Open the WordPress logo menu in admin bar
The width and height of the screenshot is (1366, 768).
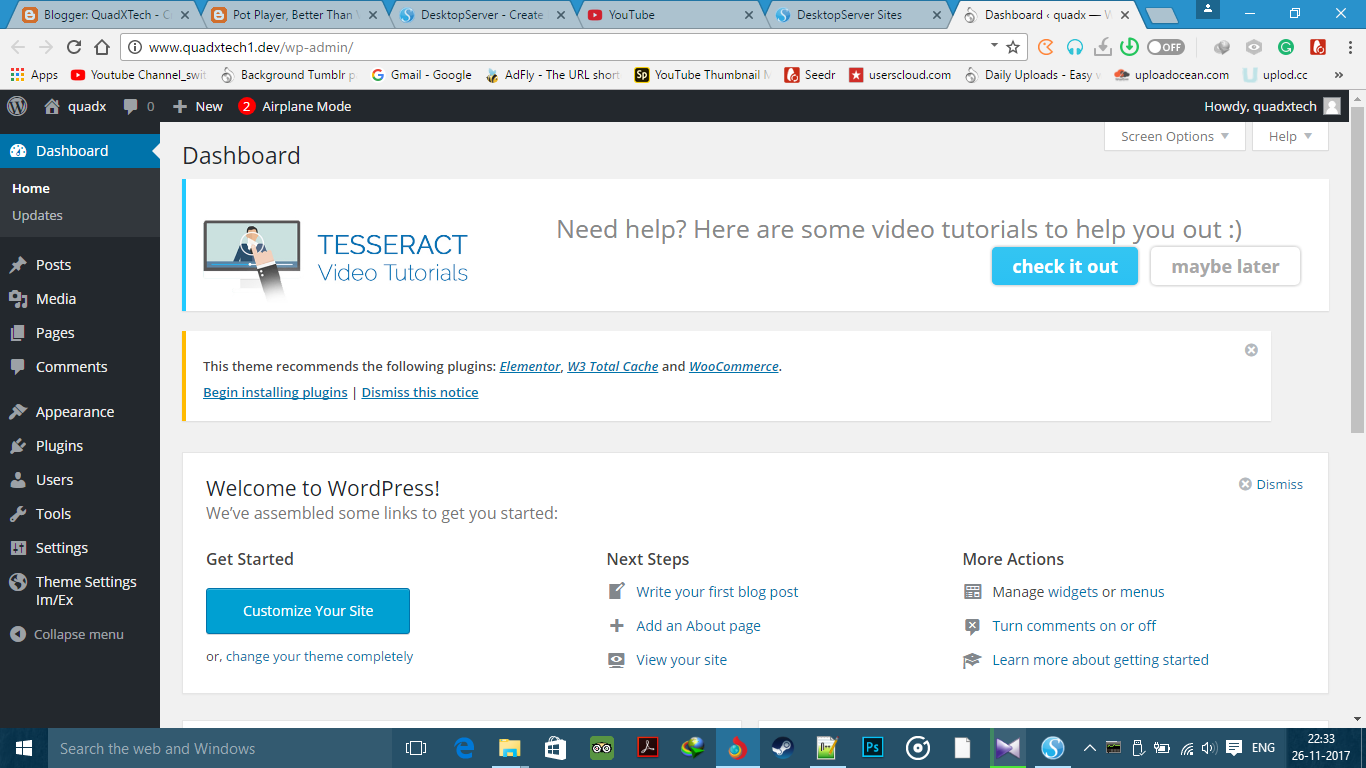pos(17,106)
